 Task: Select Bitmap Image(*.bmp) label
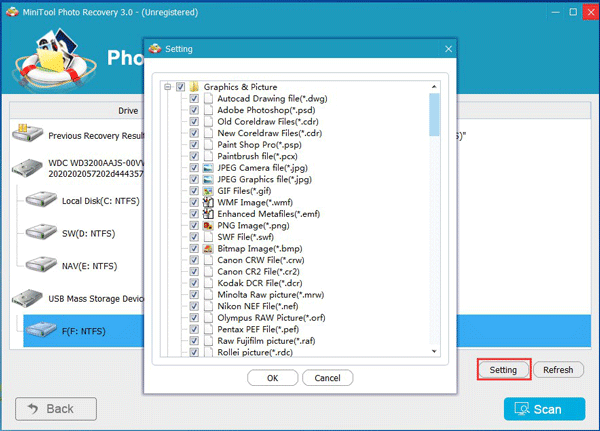click(260, 248)
